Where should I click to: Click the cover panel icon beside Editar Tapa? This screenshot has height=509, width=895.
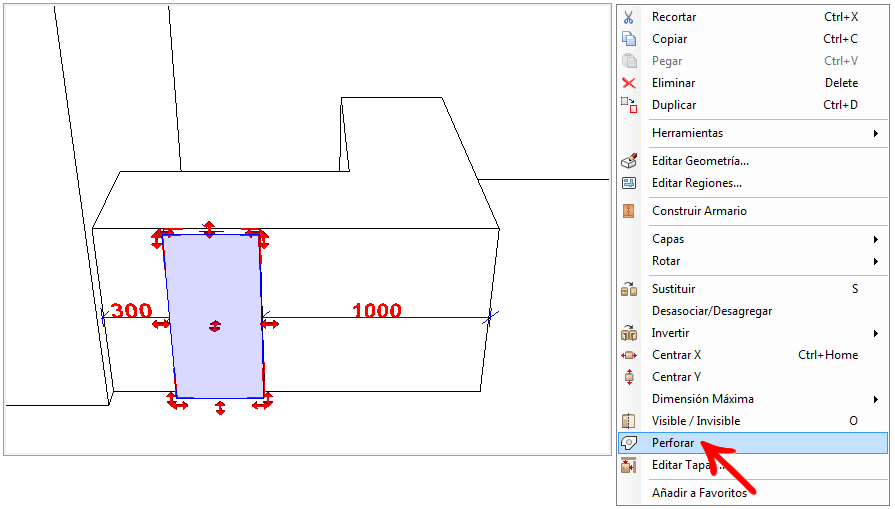(628, 466)
